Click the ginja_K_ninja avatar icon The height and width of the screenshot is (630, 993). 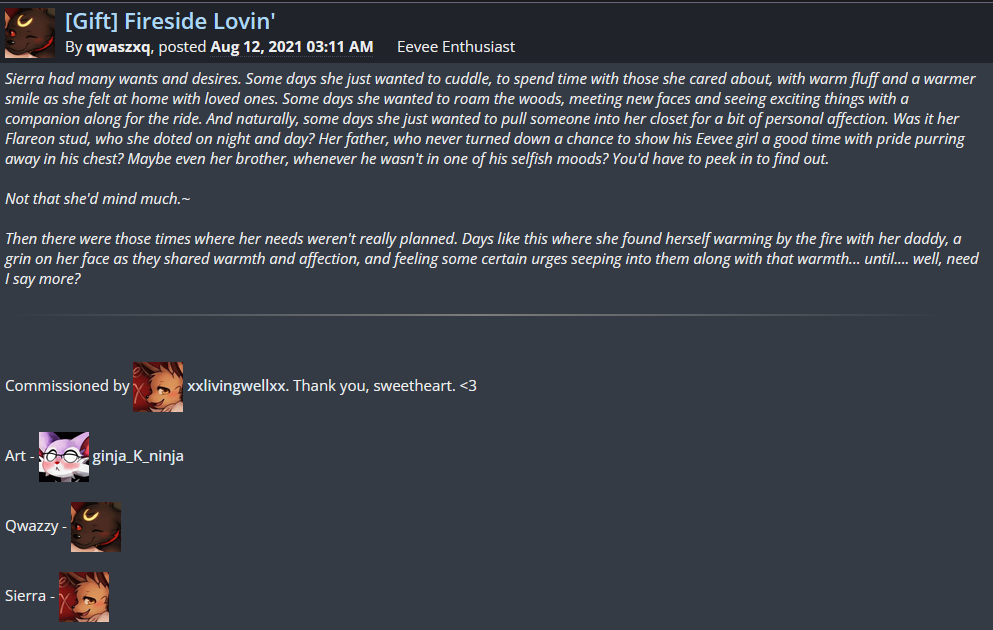click(64, 457)
